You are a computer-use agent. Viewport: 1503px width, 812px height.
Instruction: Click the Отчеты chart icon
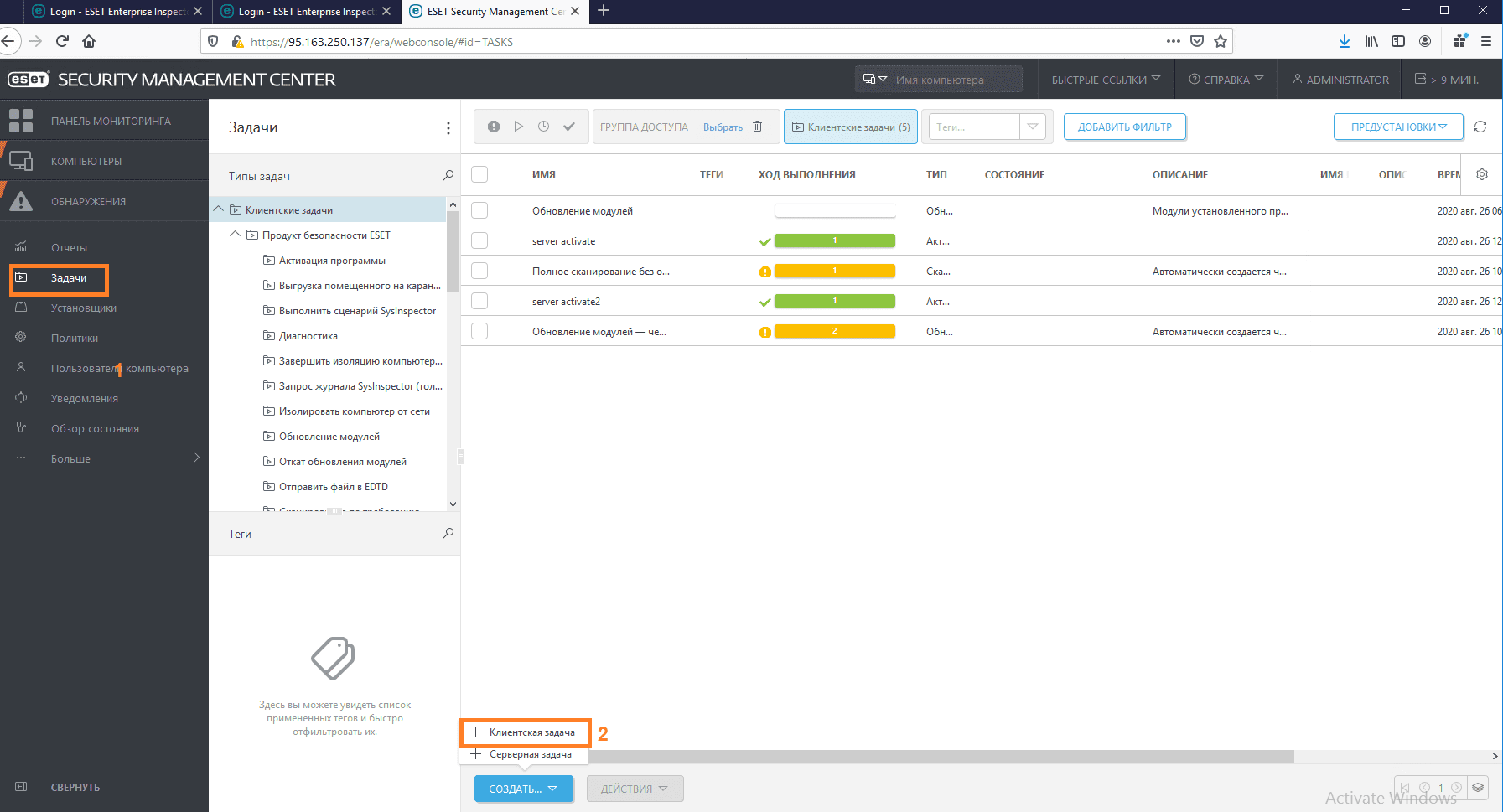point(21,247)
